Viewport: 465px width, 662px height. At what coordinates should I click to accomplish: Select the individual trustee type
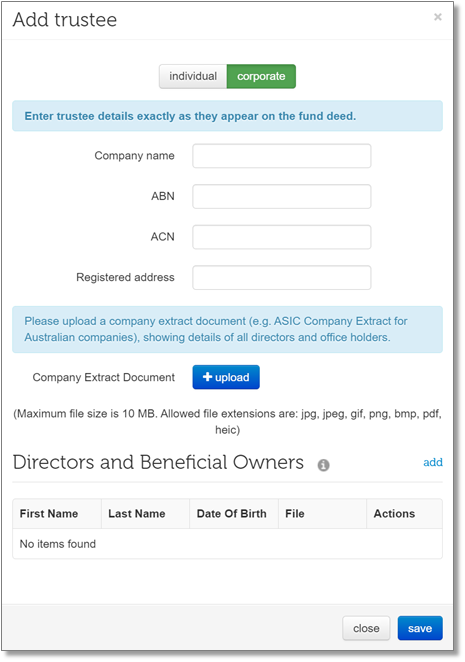pos(193,76)
